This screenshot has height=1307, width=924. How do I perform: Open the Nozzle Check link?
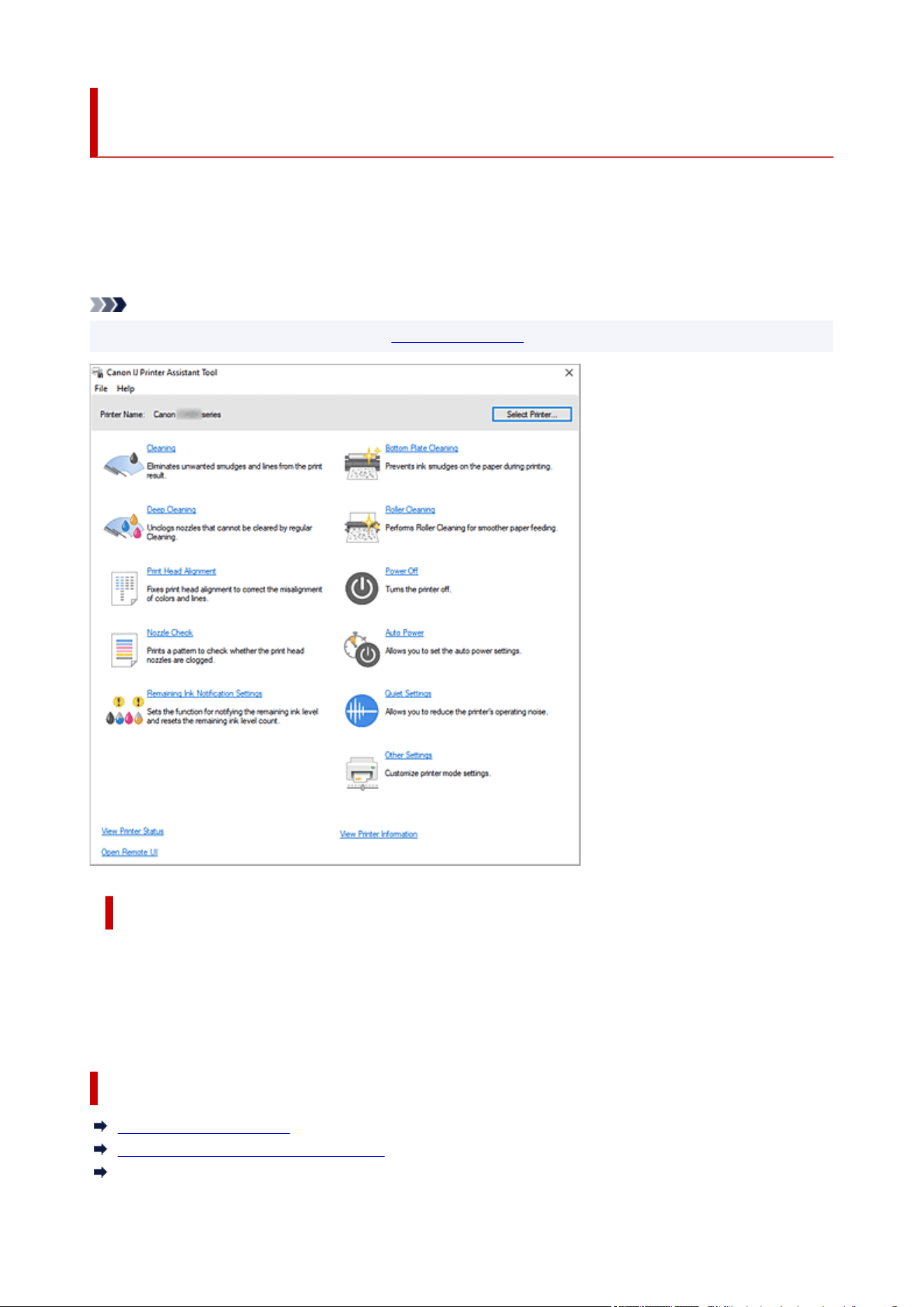click(x=170, y=633)
